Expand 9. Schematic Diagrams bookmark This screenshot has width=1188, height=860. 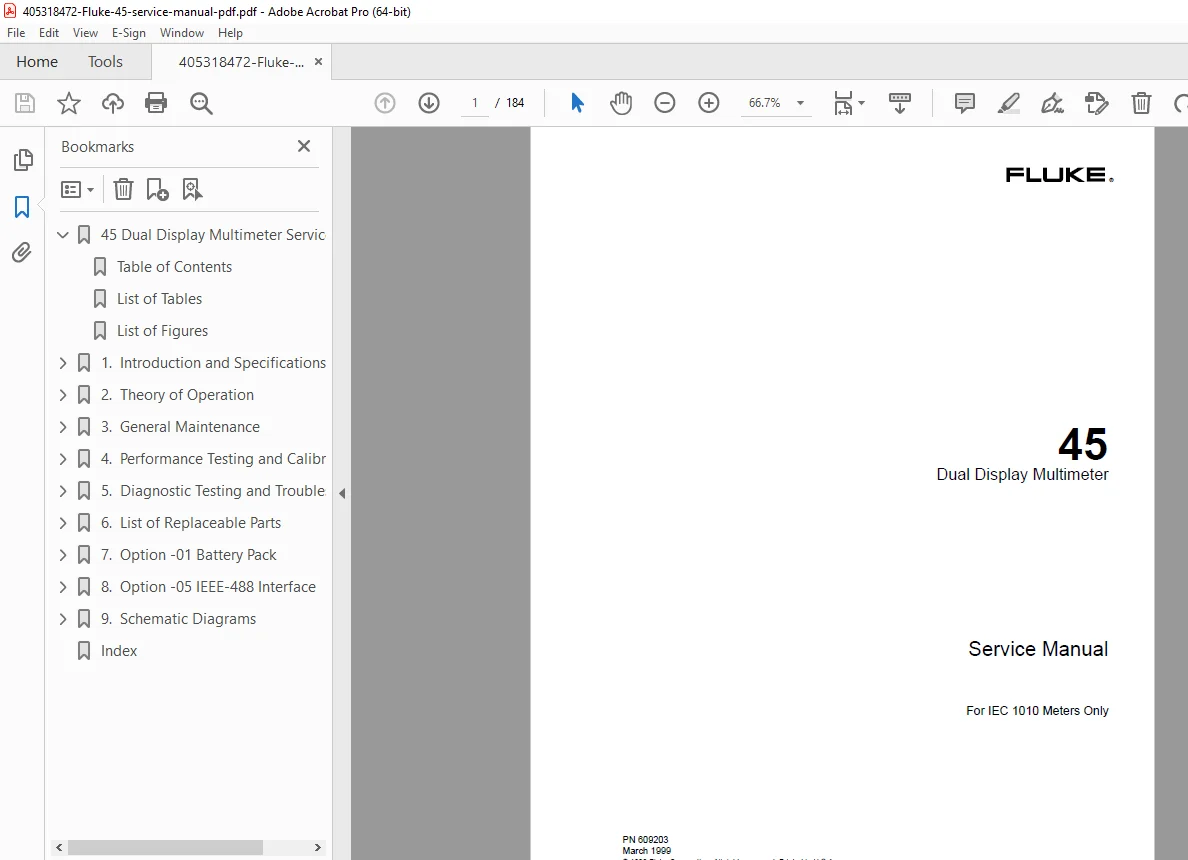(x=63, y=619)
